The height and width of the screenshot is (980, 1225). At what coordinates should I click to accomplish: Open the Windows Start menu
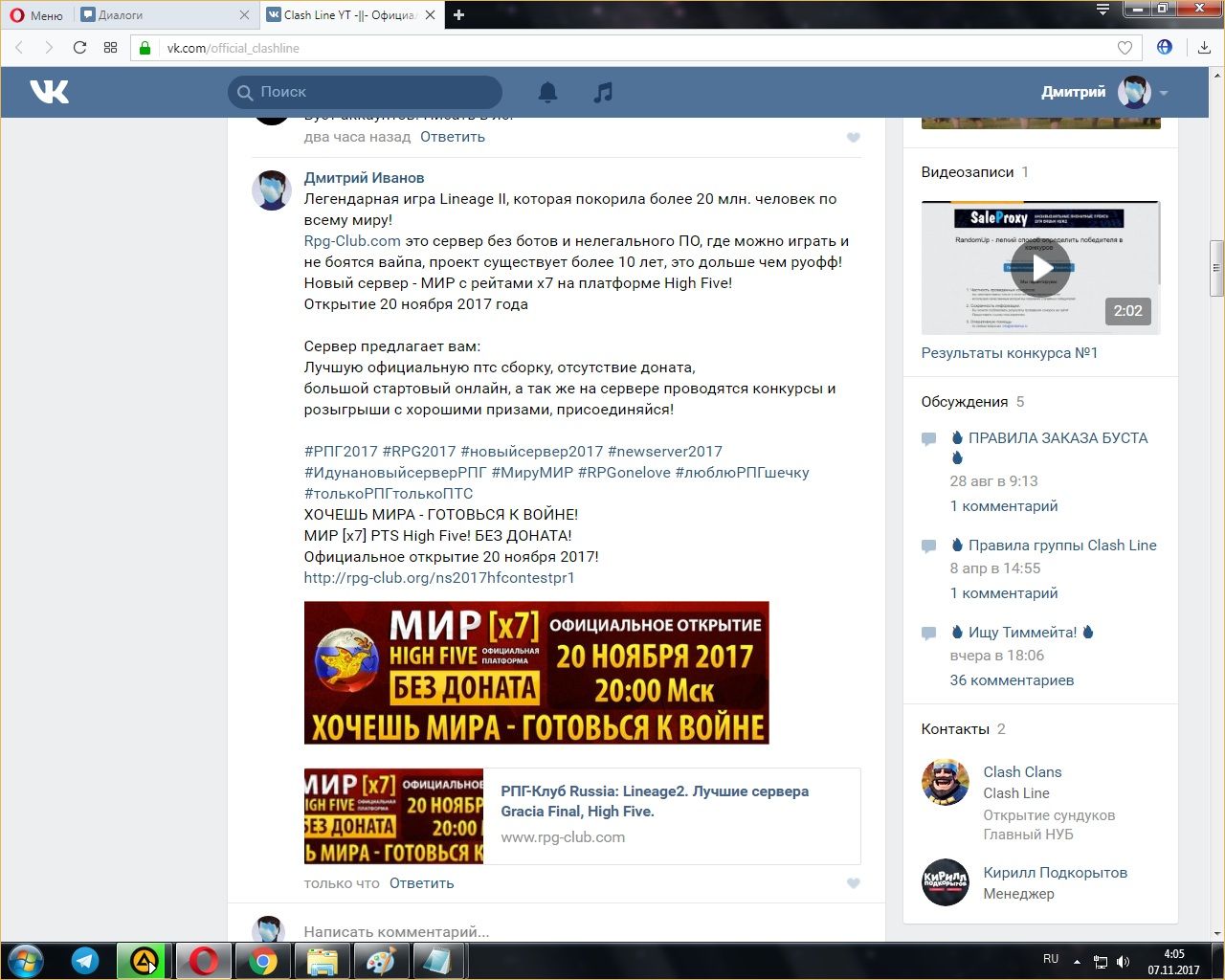click(x=26, y=961)
